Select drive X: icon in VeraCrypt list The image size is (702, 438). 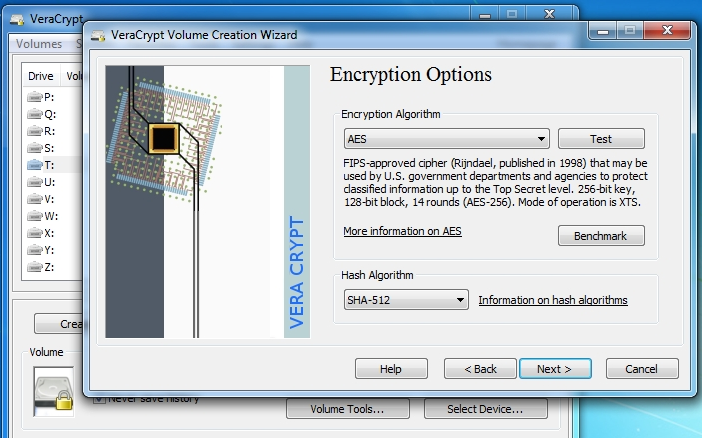34,233
